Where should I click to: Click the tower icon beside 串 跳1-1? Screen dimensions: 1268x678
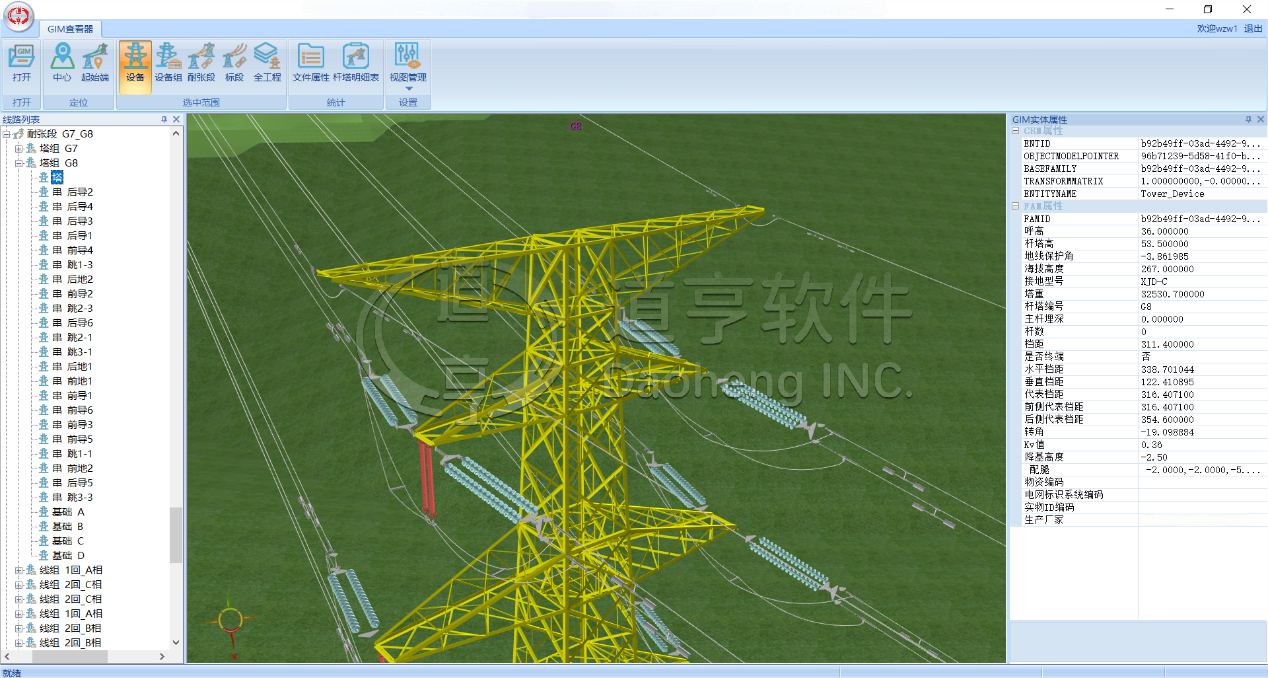[43, 453]
